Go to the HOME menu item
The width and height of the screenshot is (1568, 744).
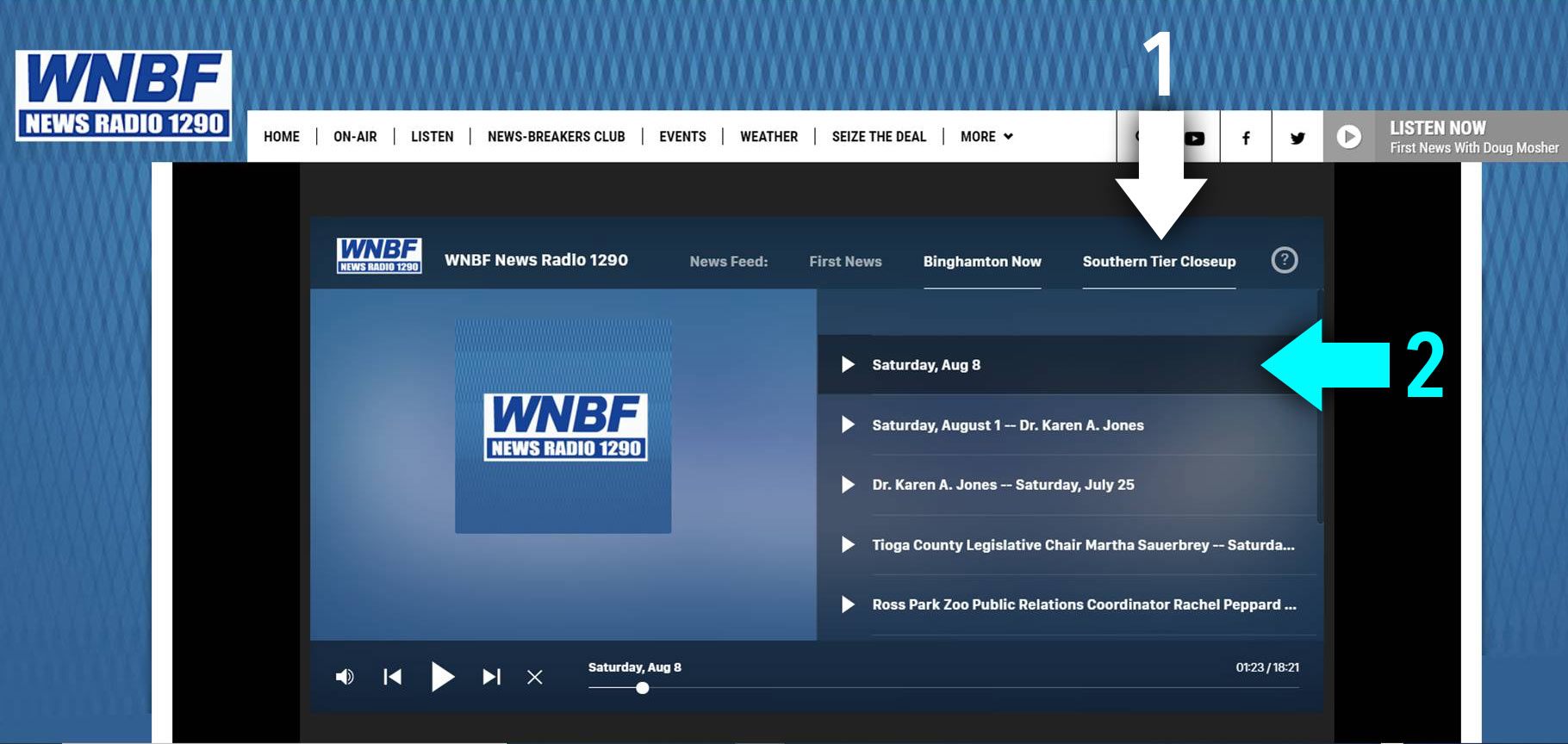[x=282, y=137]
